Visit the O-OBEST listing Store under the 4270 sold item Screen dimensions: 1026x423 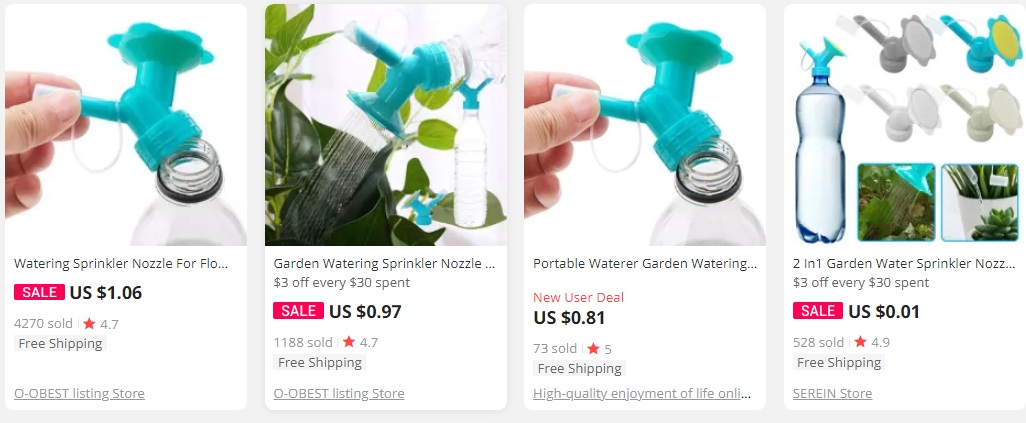click(x=79, y=394)
